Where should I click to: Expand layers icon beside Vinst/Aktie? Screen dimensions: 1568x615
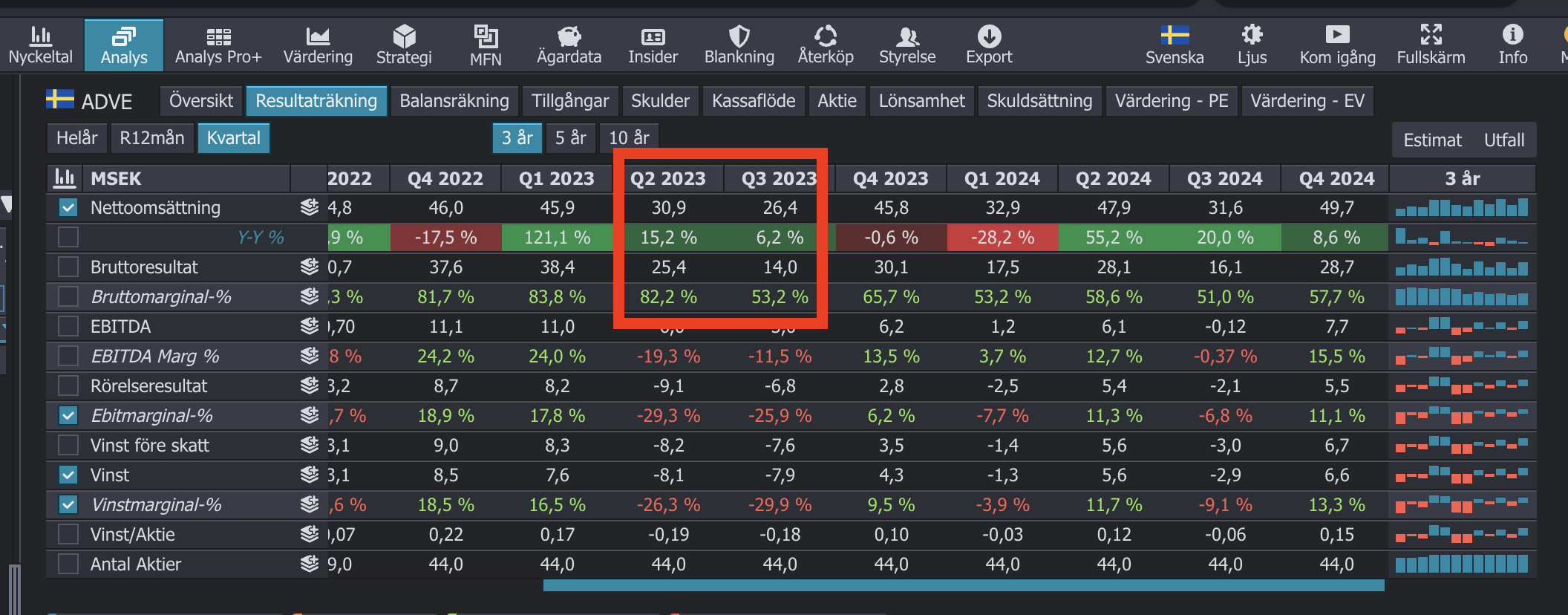310,534
